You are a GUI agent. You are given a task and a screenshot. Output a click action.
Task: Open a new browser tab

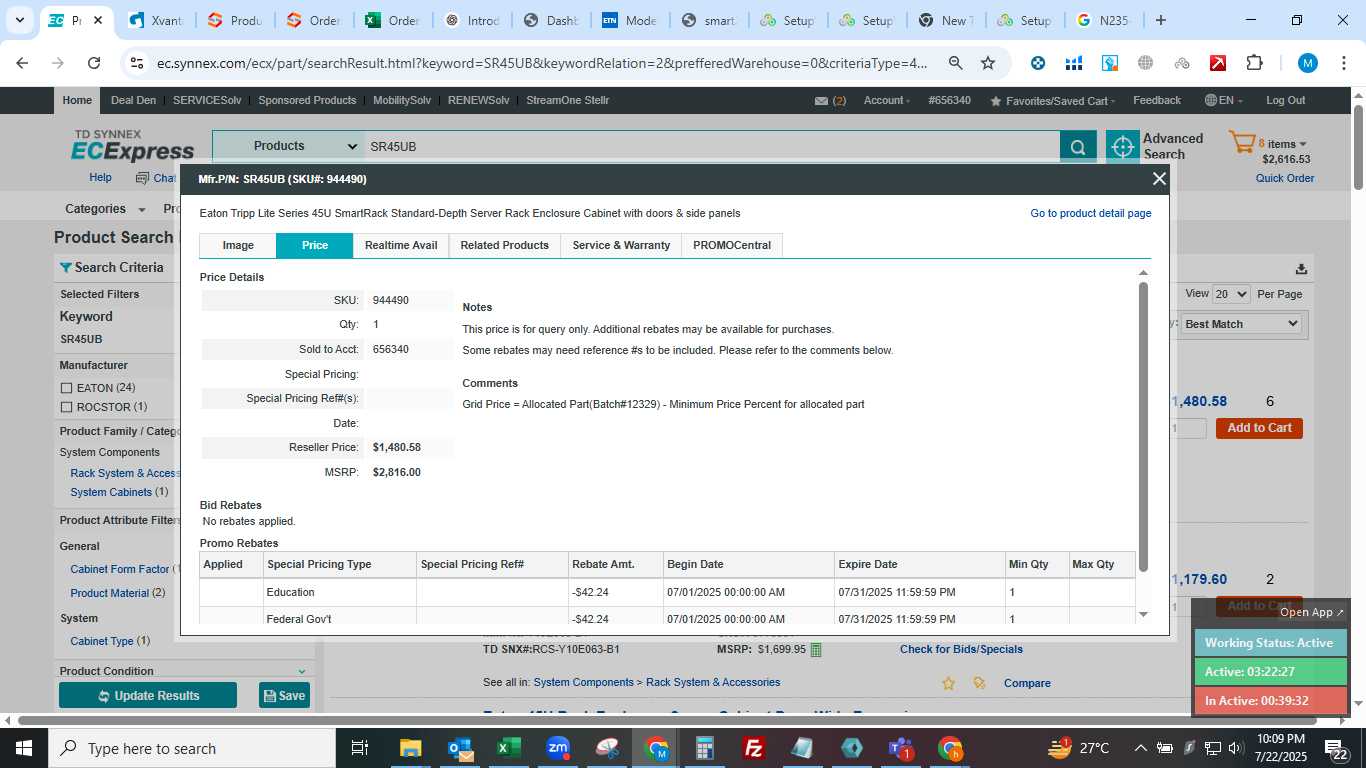point(1160,20)
